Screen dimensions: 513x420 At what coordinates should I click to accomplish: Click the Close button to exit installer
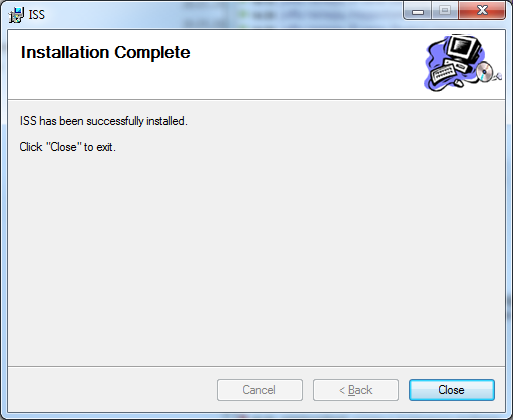point(452,390)
